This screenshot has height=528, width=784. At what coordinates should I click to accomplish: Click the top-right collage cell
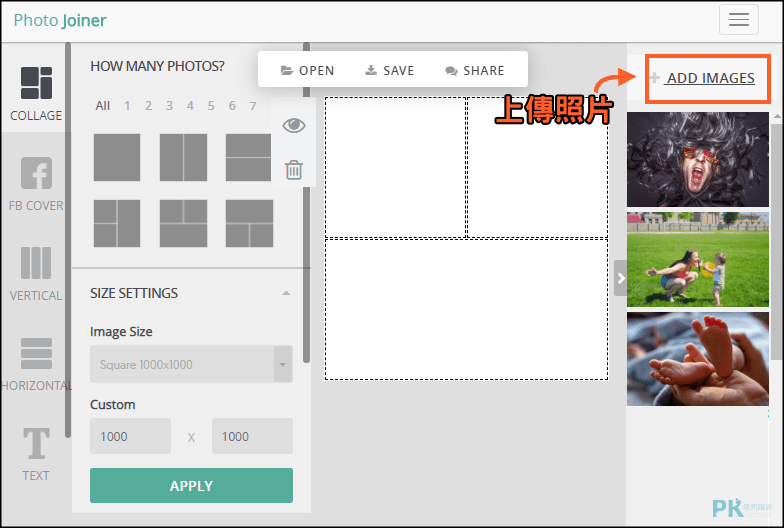pos(538,167)
